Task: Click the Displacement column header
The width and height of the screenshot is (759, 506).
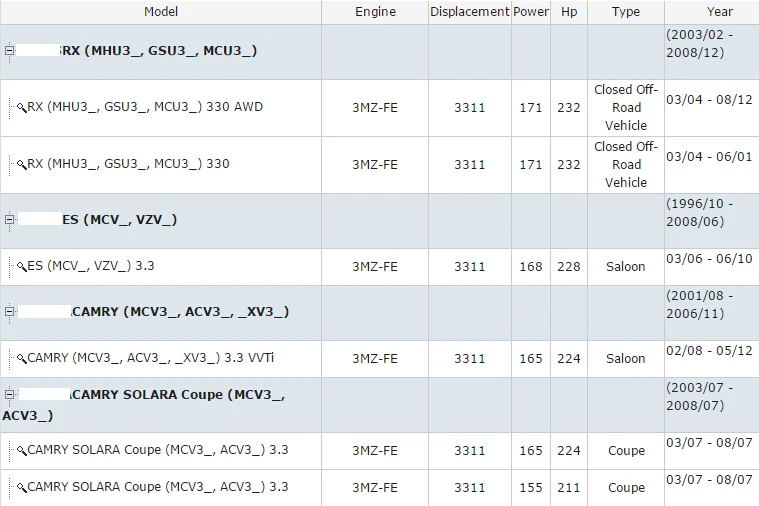Action: [470, 12]
